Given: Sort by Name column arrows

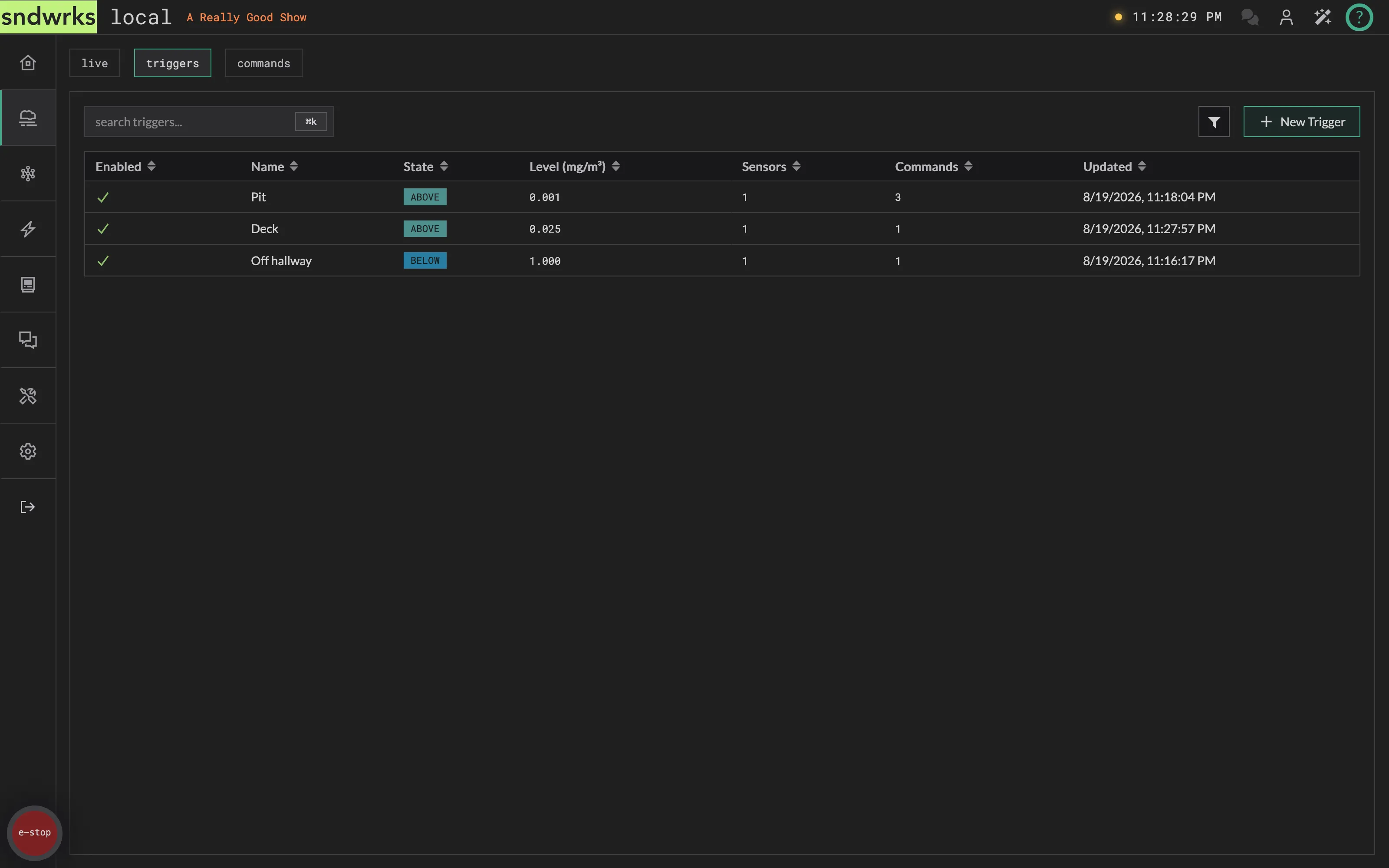Looking at the screenshot, I should (294, 167).
